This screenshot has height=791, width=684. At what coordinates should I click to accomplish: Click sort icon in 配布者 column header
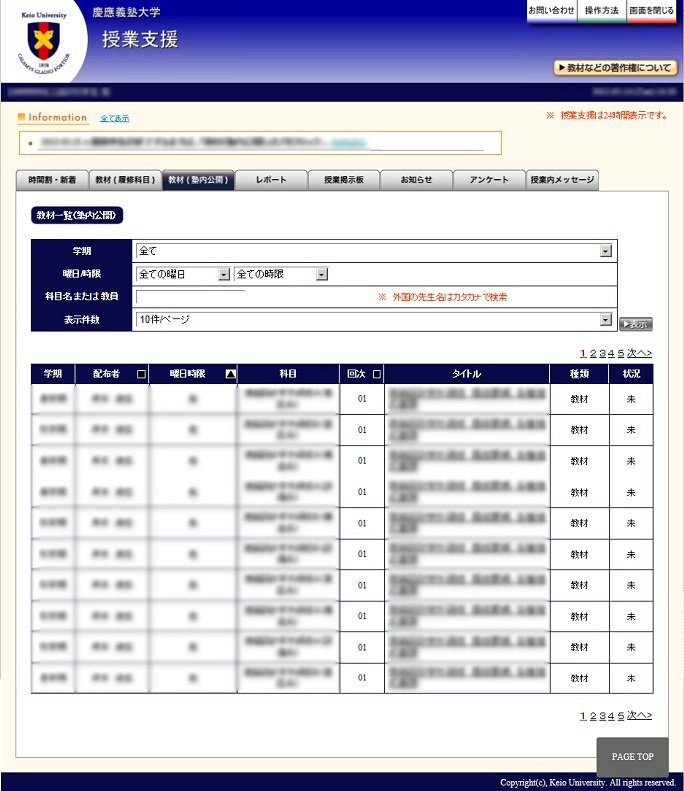point(141,374)
